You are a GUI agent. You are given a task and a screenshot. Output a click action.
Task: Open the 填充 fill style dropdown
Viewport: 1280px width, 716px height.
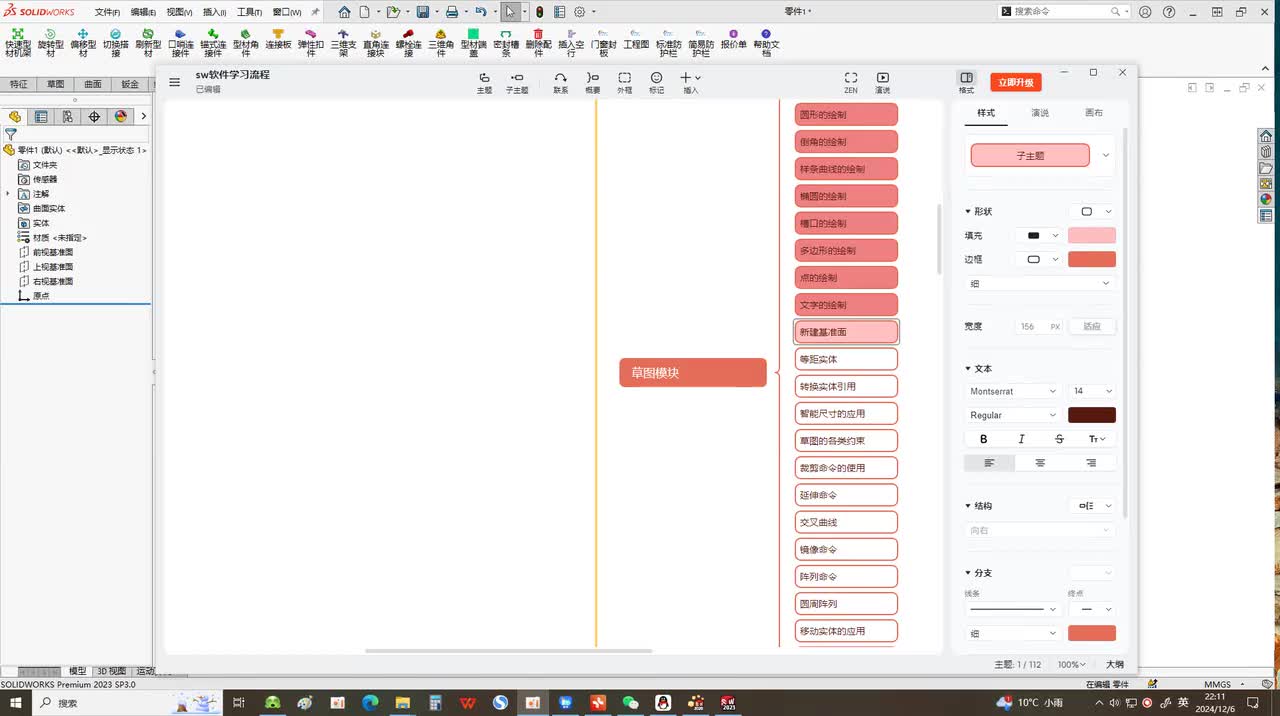pyautogui.click(x=1040, y=236)
